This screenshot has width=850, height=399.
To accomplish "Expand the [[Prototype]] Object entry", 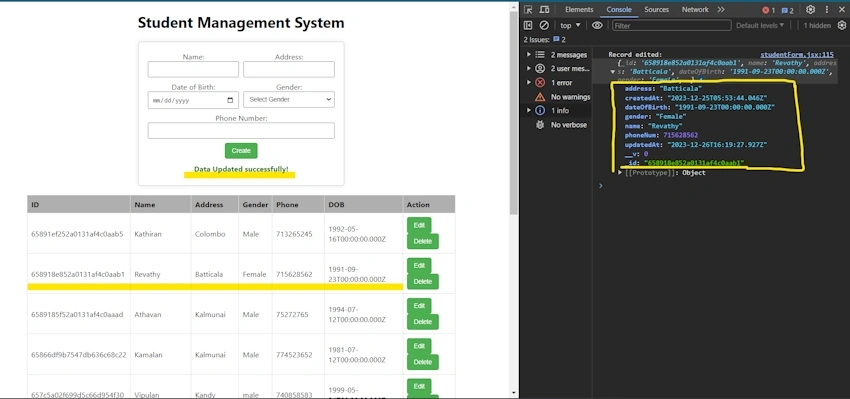I will [x=620, y=173].
